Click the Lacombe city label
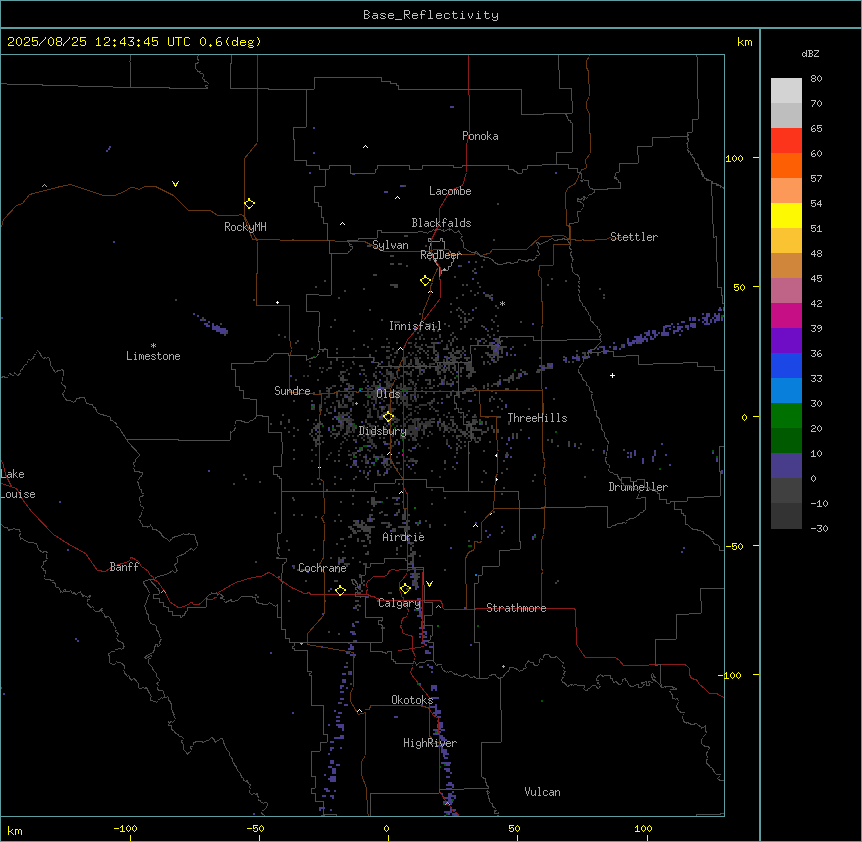 [x=450, y=191]
